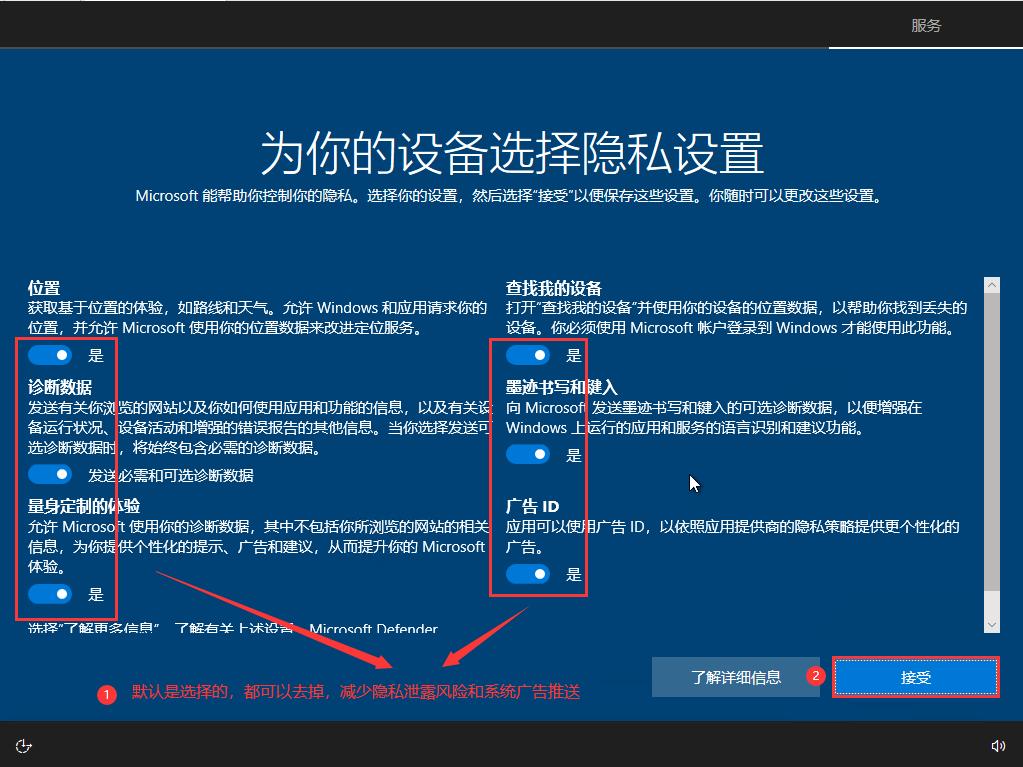Open the Ease of Access icon bottom left

[x=22, y=745]
